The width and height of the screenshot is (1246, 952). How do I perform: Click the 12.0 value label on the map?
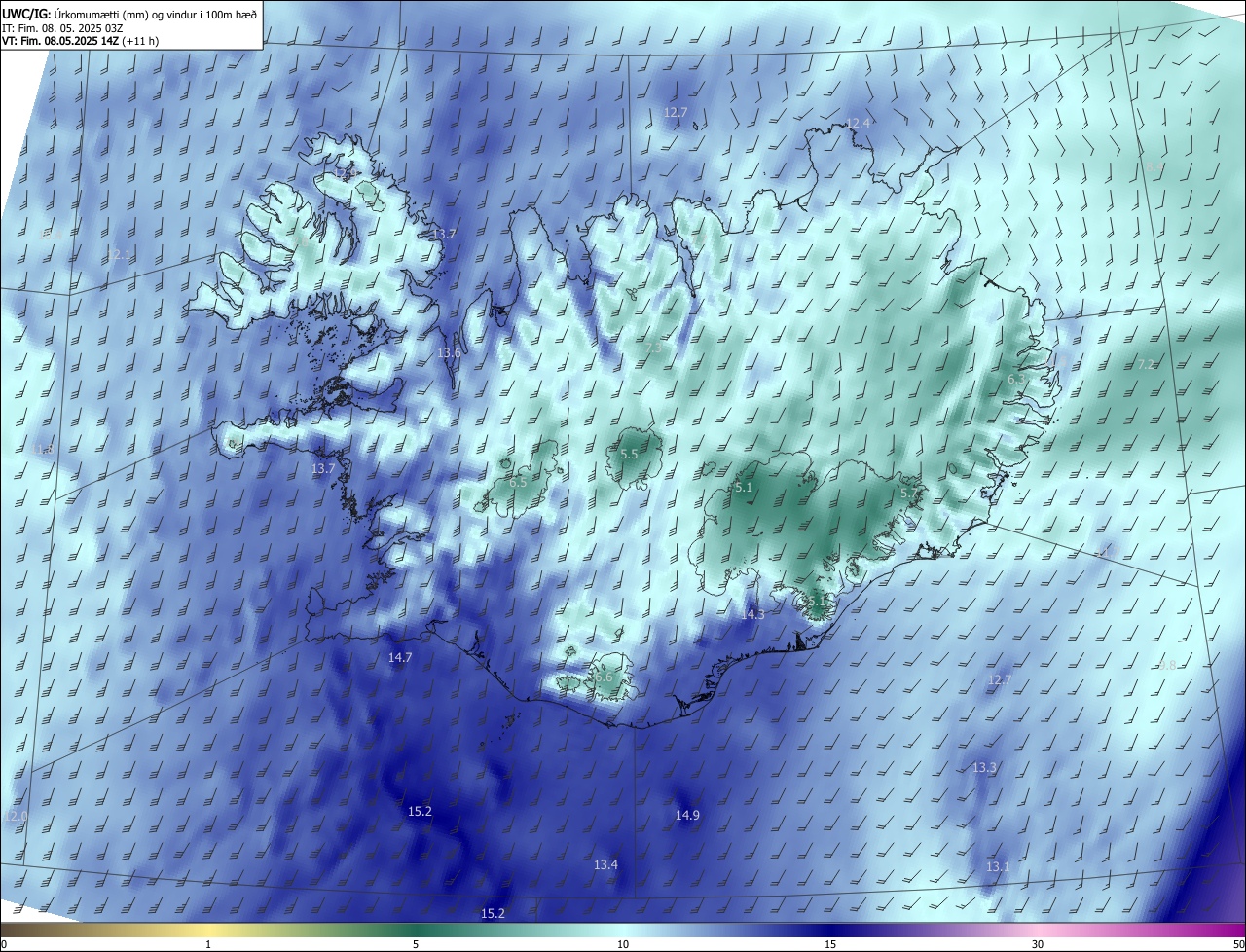[x=17, y=815]
